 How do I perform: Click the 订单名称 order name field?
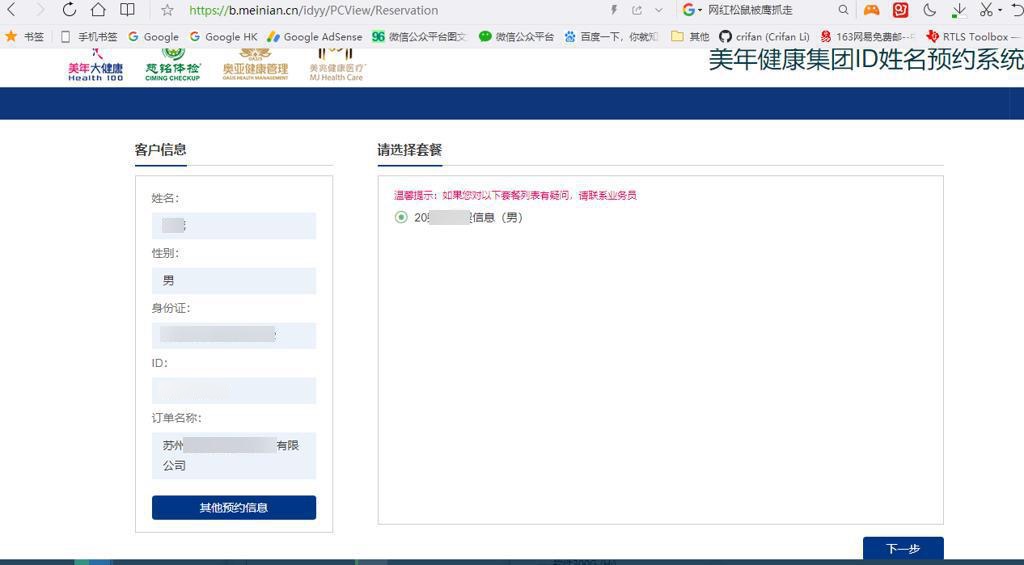pyautogui.click(x=234, y=455)
